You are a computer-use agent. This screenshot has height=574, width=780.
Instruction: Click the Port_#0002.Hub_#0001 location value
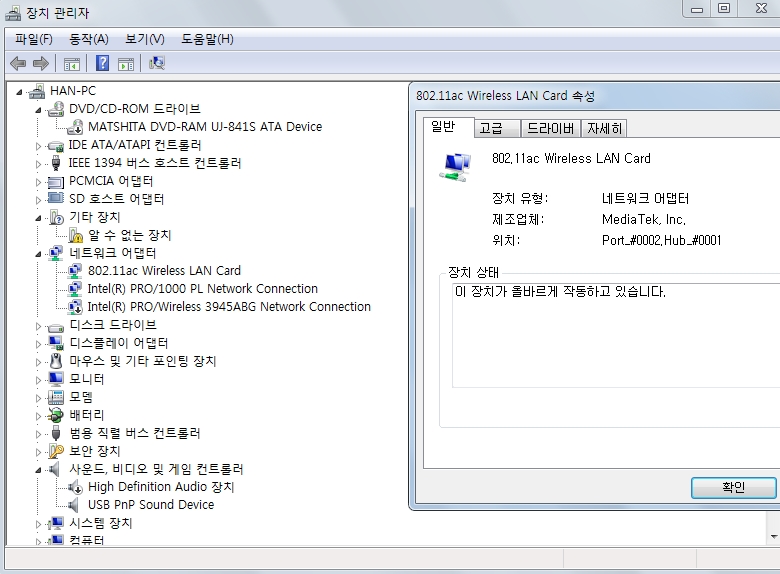pyautogui.click(x=662, y=241)
